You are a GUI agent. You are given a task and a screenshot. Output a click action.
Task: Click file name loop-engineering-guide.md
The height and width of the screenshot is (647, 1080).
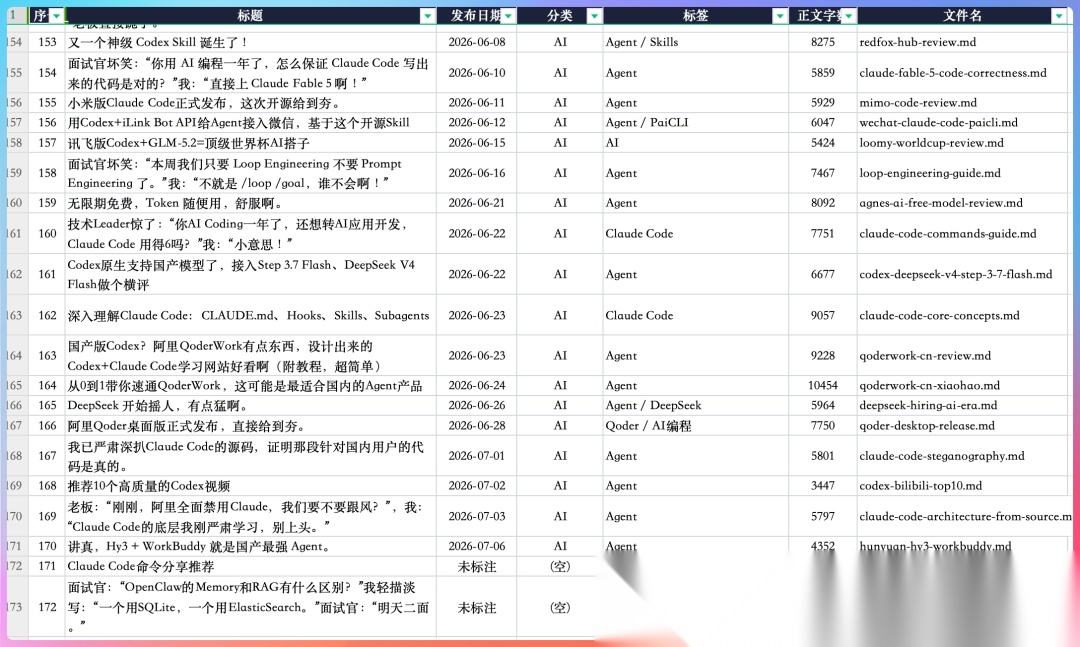[x=930, y=173]
